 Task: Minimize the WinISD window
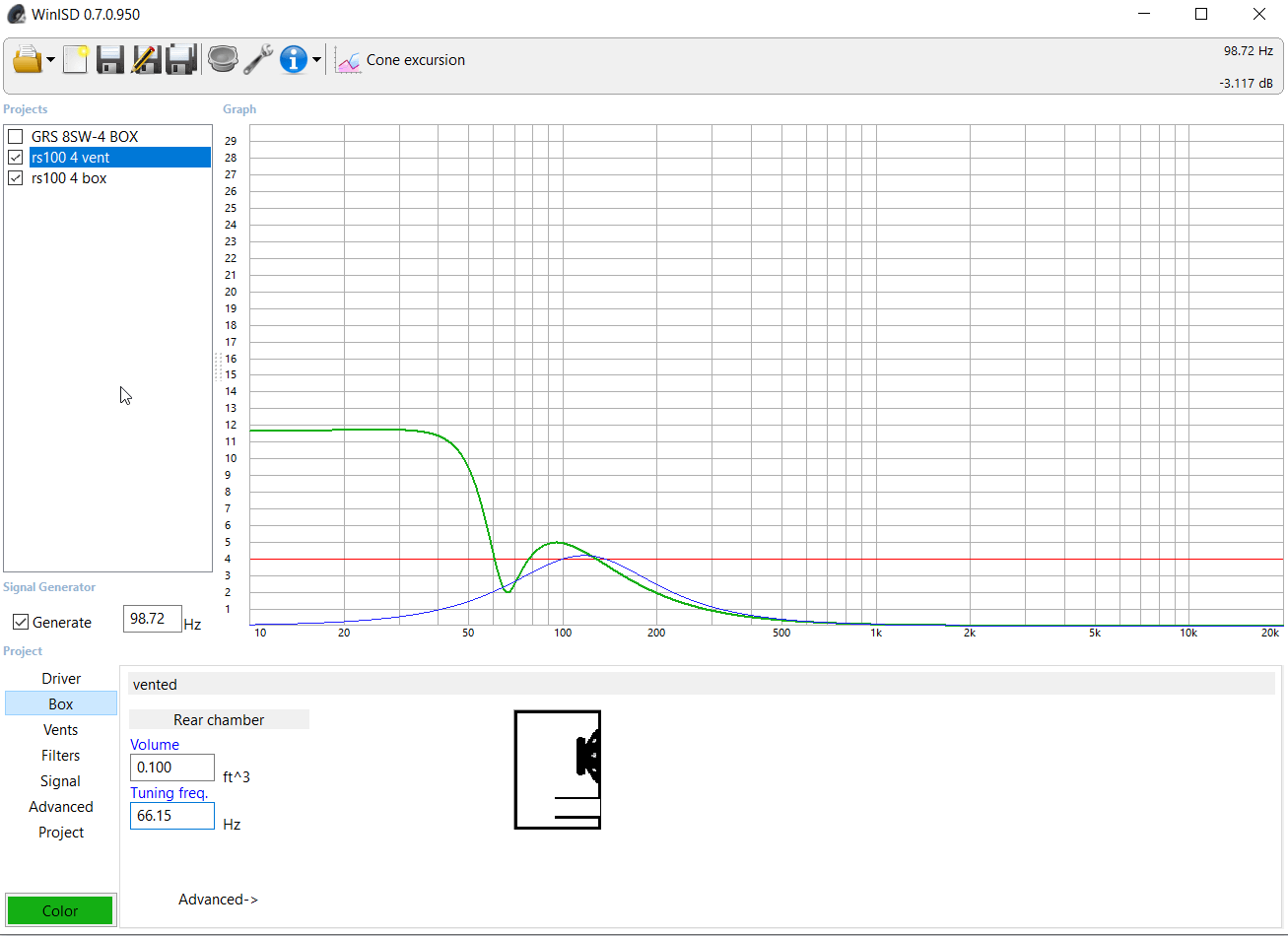tap(1145, 14)
